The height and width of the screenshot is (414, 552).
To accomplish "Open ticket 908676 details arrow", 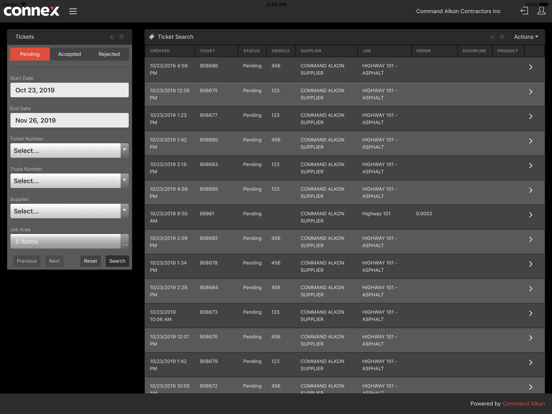I will [531, 338].
